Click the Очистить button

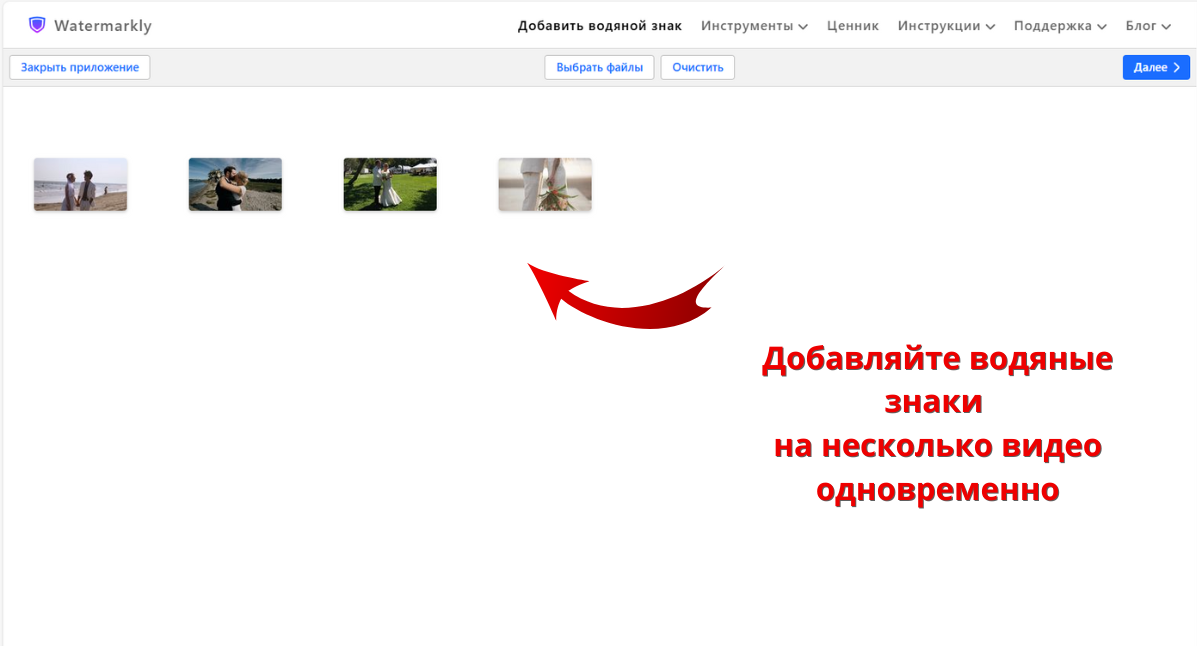pyautogui.click(x=697, y=67)
